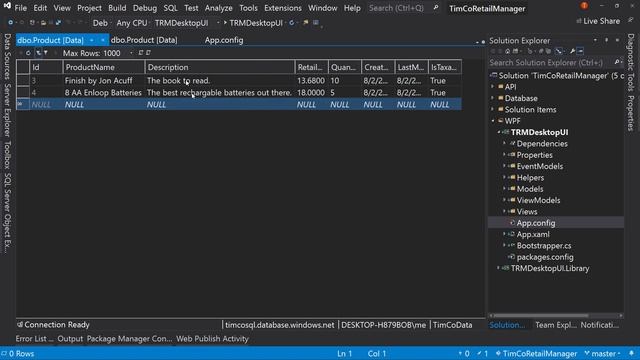Screen dimensions: 640x360
Task: Open the document tab overflow dropdown
Action: [x=477, y=42]
